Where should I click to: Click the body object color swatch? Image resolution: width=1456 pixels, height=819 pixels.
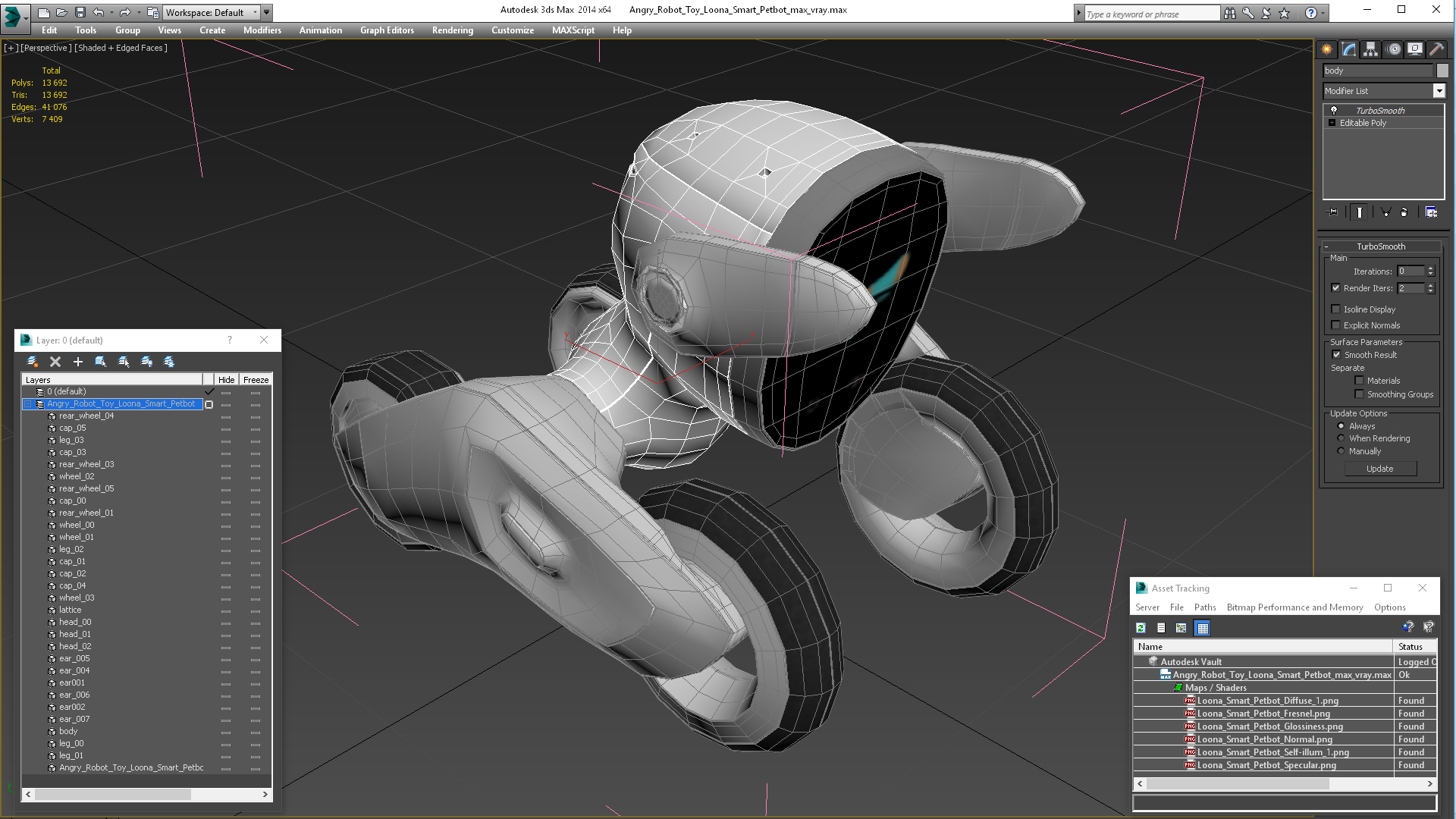(1442, 71)
